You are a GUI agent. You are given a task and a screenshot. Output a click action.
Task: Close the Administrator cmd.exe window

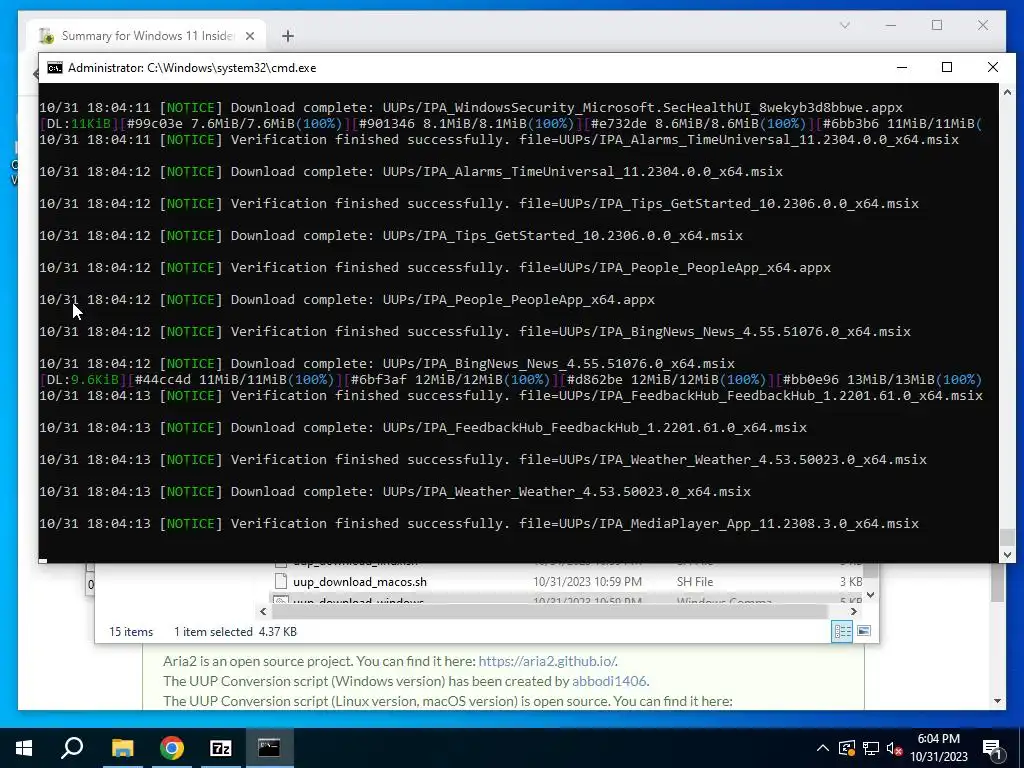pos(993,67)
